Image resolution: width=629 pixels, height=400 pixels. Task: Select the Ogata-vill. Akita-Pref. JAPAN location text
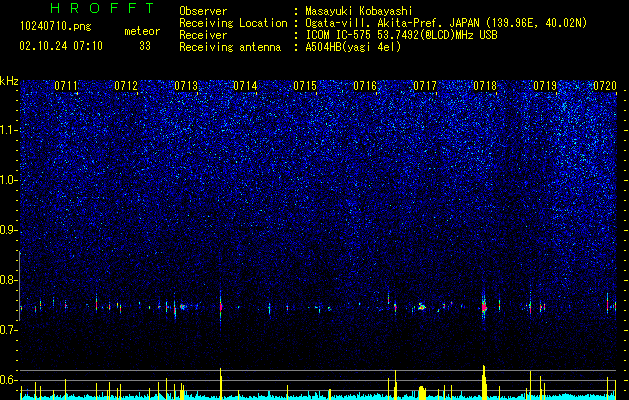pyautogui.click(x=446, y=23)
